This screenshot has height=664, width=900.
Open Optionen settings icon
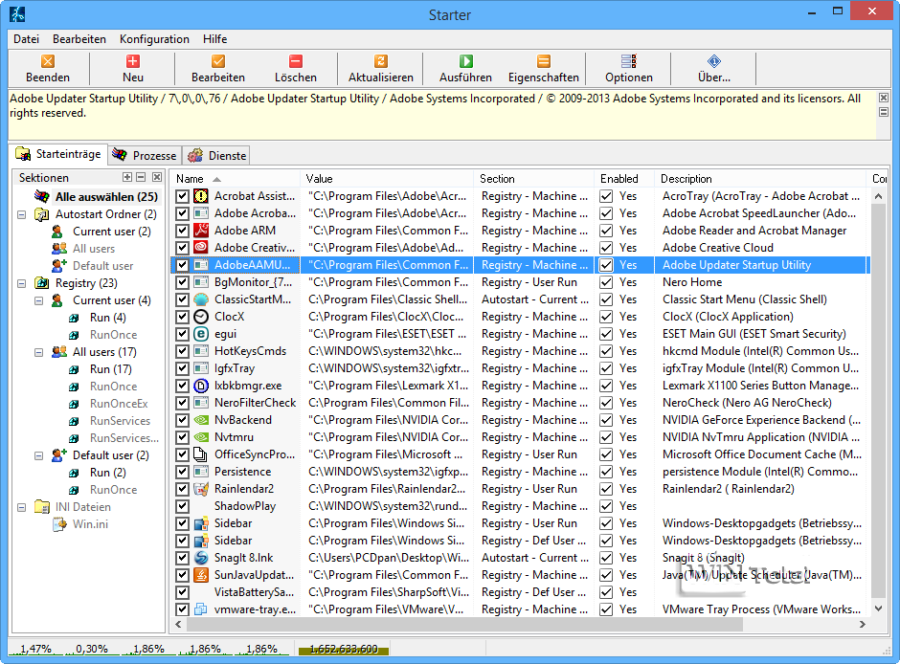[x=628, y=62]
